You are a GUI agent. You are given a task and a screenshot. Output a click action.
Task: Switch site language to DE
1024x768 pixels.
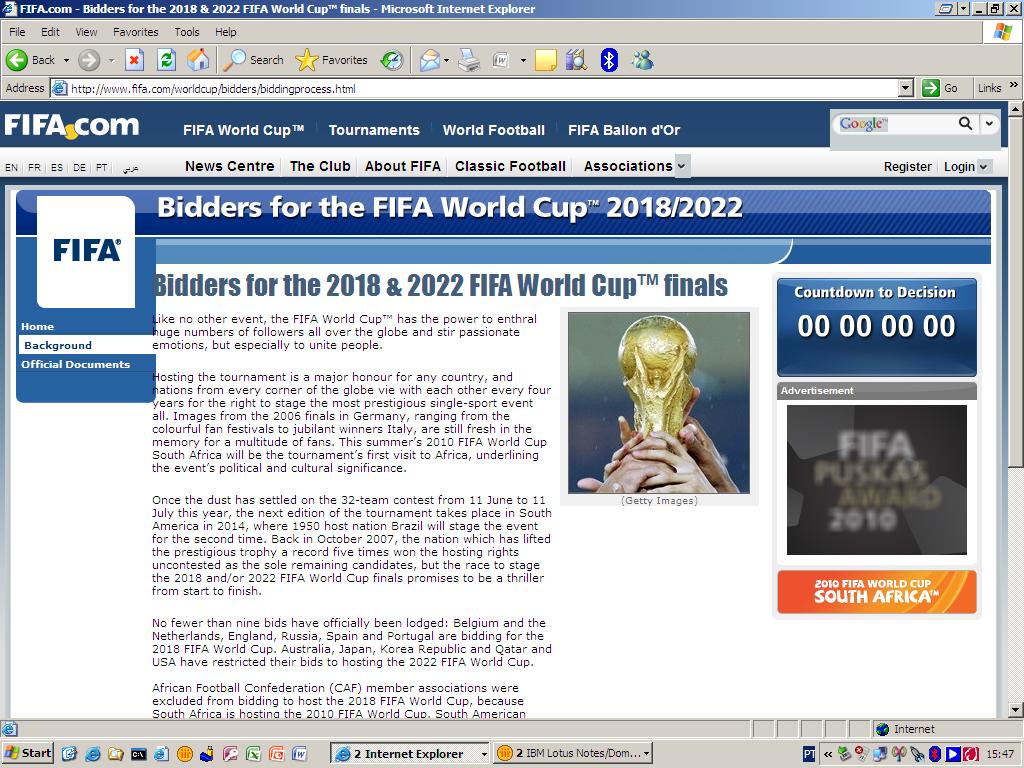coord(79,167)
